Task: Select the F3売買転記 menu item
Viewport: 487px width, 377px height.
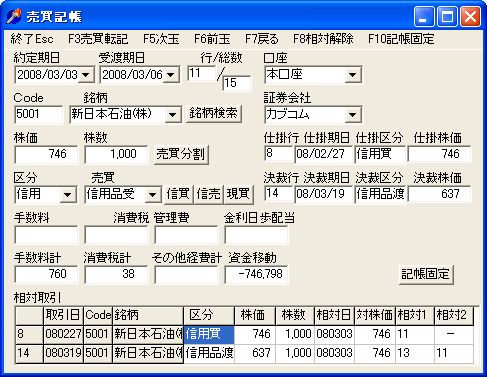Action: (x=98, y=39)
